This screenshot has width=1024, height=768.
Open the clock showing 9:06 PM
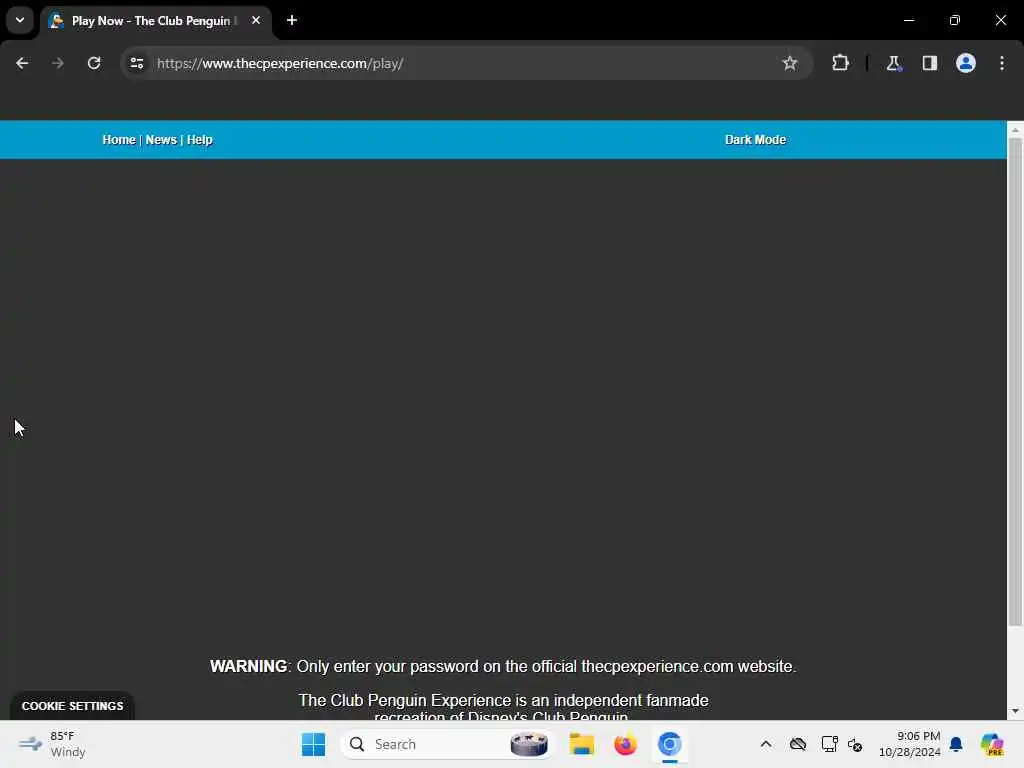(x=910, y=744)
